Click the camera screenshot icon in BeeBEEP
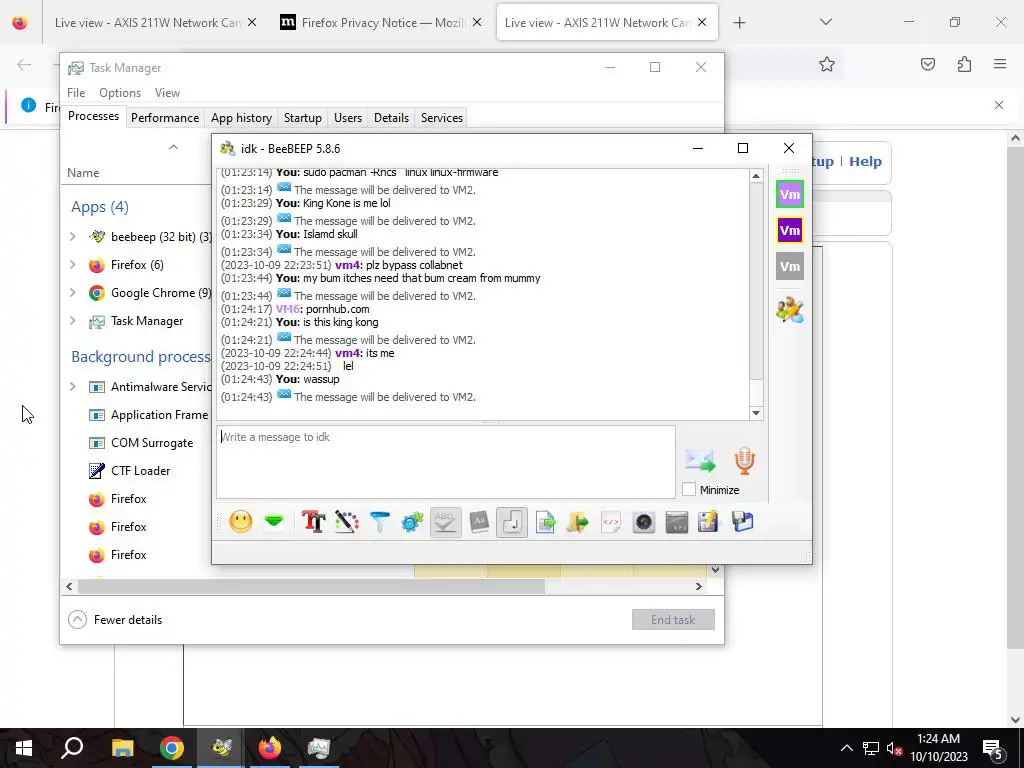The image size is (1024, 768). coord(644,522)
